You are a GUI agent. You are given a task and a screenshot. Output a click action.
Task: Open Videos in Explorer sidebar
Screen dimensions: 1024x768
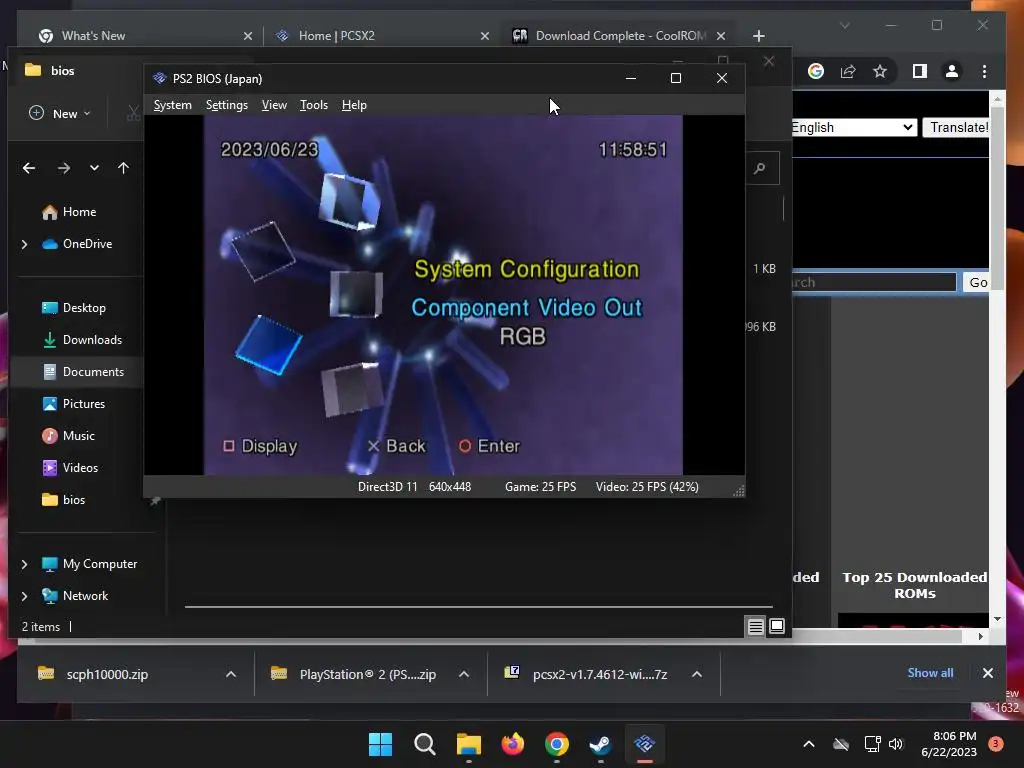point(80,468)
